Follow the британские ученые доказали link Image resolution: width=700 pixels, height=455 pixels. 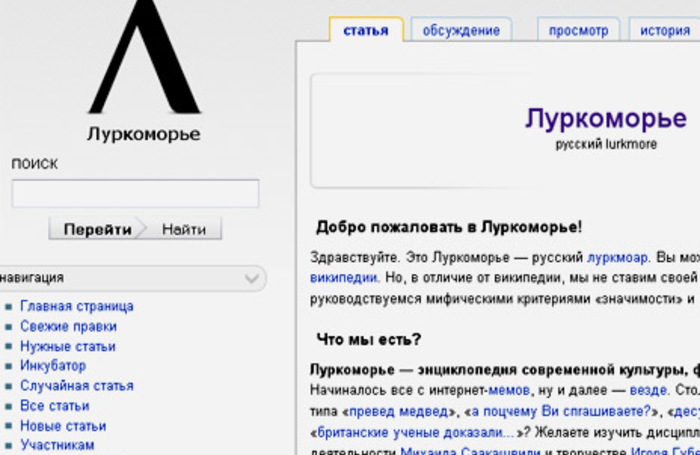[416, 433]
